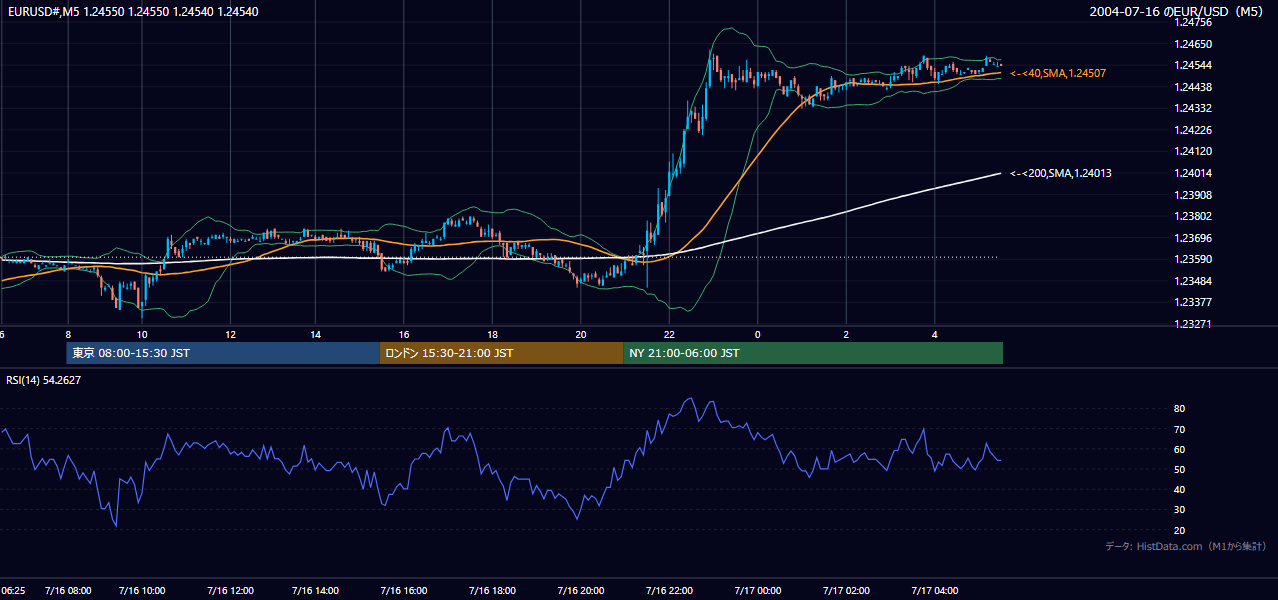
Task: Click the time label 7/16 14:00
Action: [316, 591]
